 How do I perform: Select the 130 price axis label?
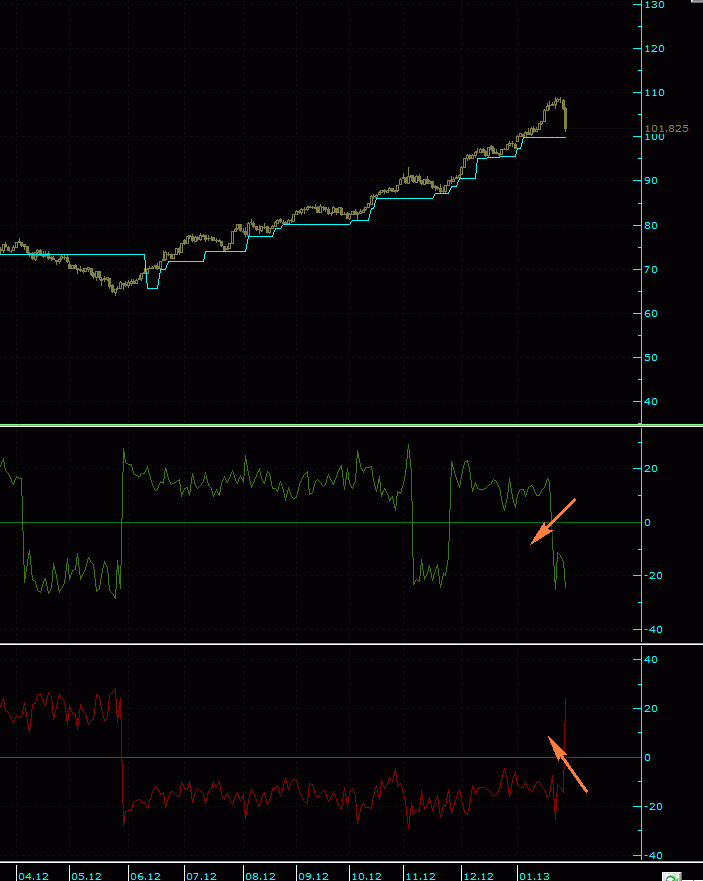click(x=655, y=4)
